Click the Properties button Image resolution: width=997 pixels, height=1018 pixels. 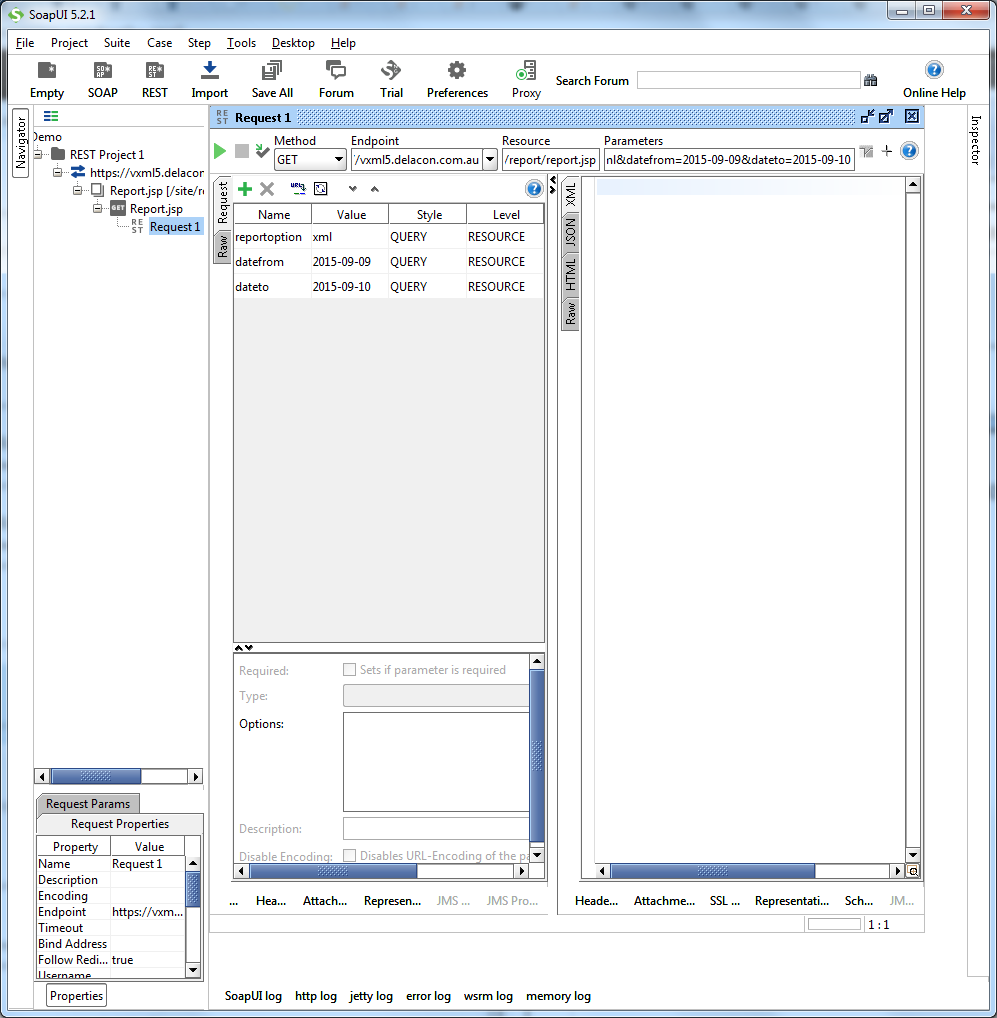(77, 996)
